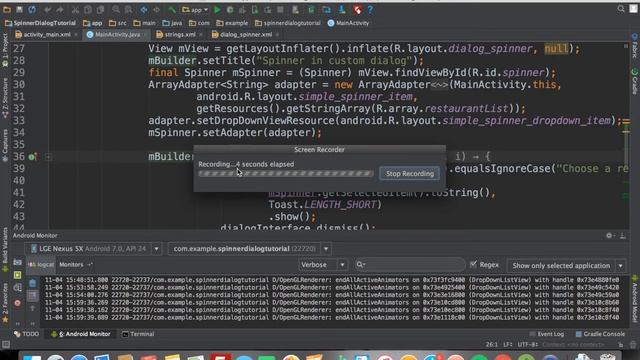Open the Event Log button
This screenshot has height=360, width=640.
[547, 334]
